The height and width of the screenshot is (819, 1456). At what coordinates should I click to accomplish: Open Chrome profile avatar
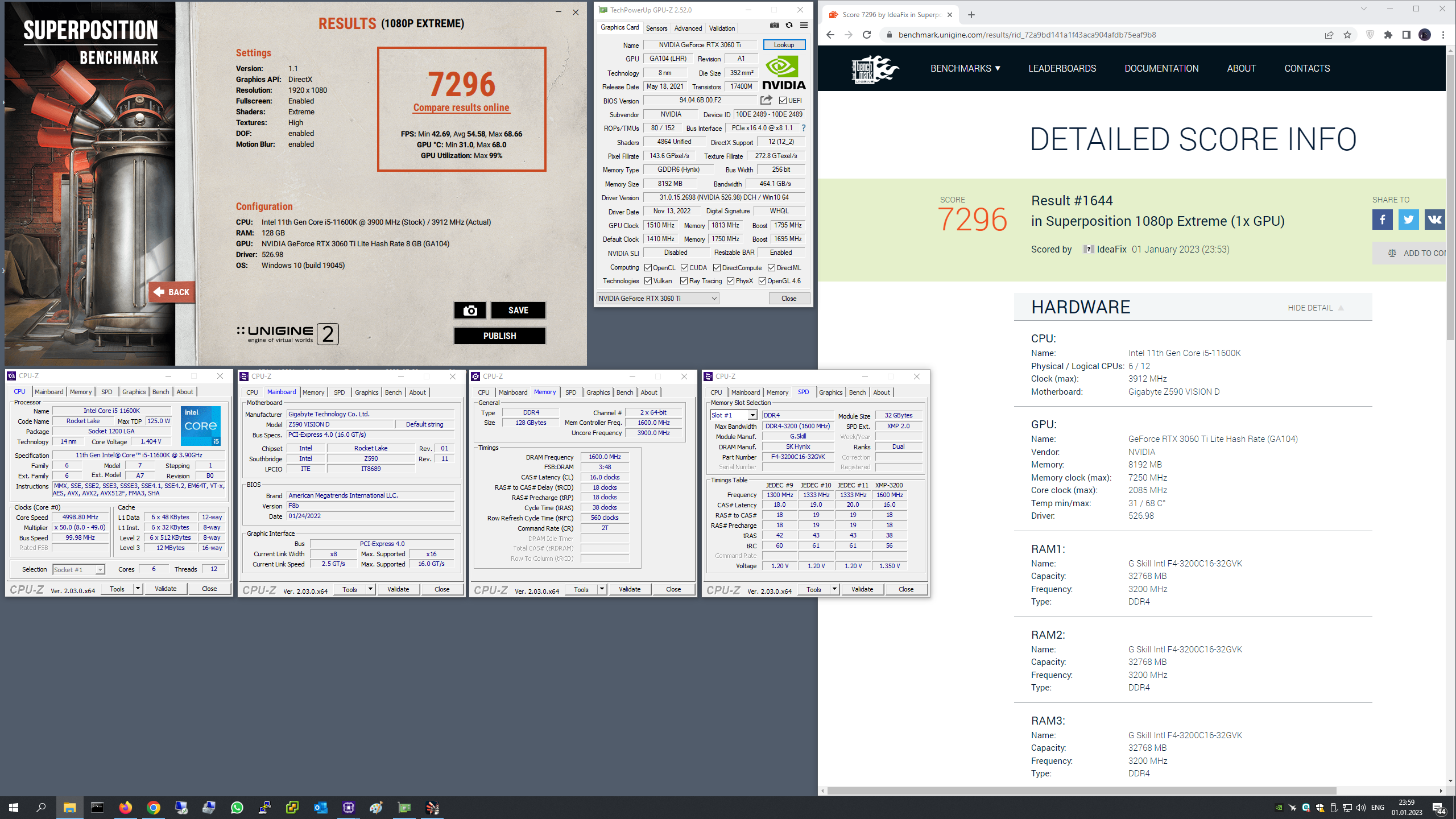(x=1425, y=35)
